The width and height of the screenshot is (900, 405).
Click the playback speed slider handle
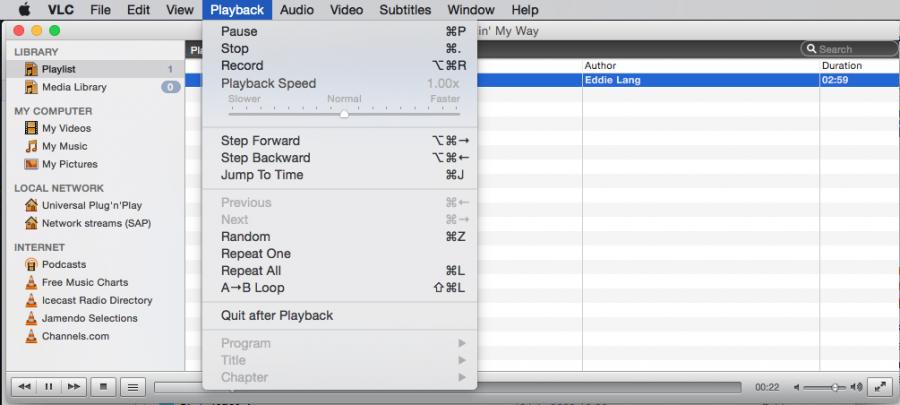click(344, 114)
